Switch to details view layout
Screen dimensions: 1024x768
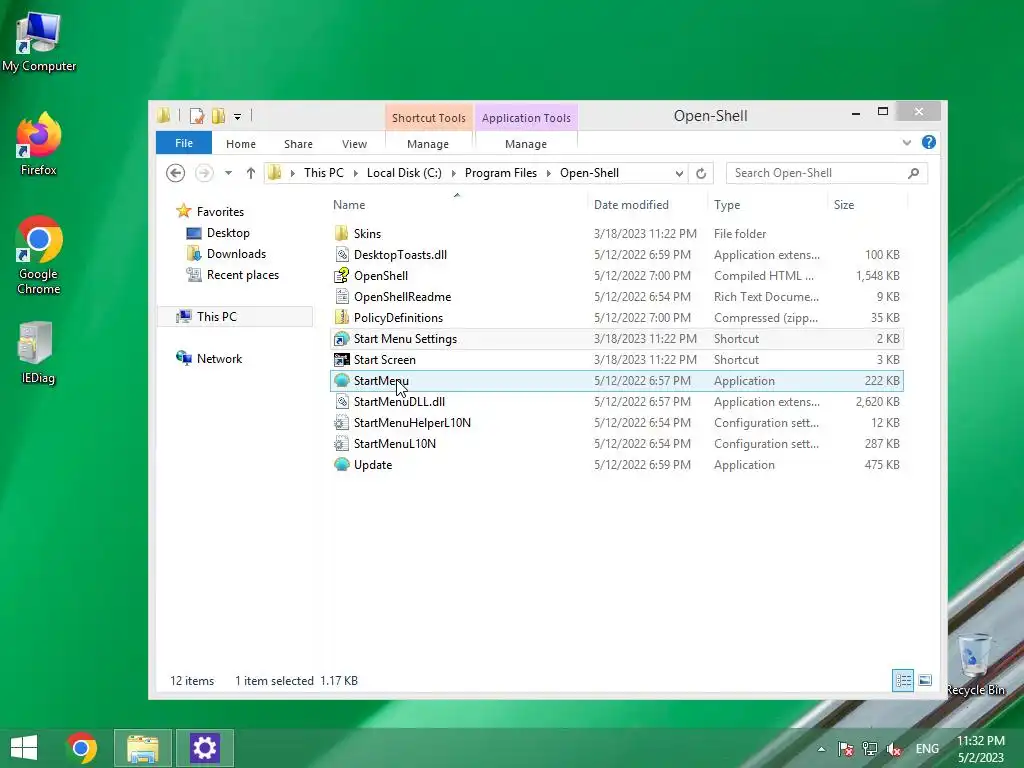(x=903, y=680)
